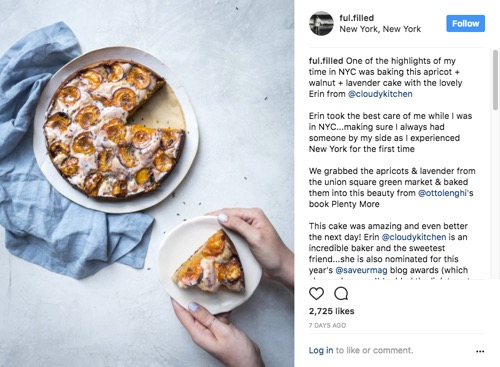Open the New York, New York location

click(x=380, y=29)
